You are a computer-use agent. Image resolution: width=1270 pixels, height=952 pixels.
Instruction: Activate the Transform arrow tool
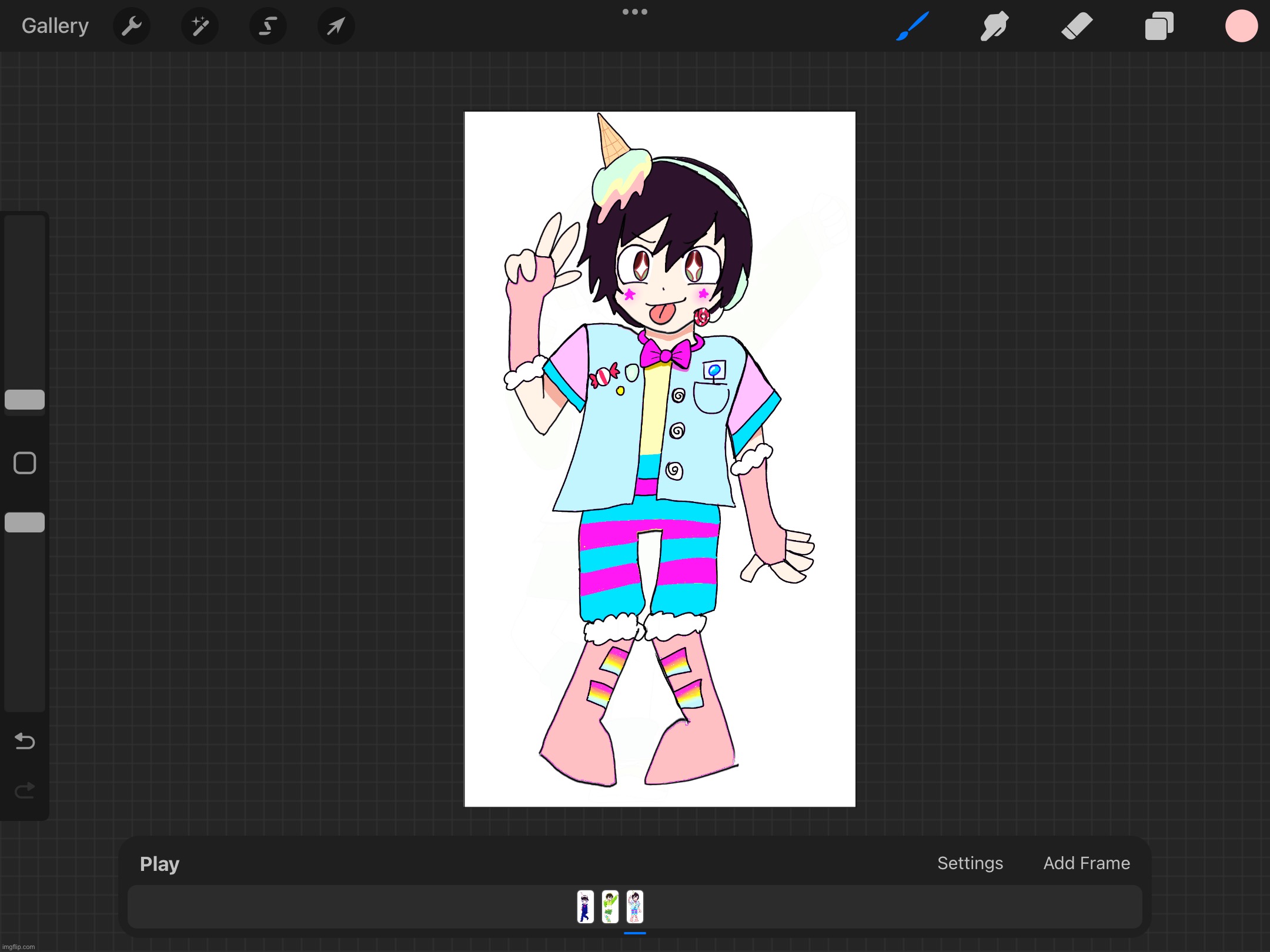[336, 26]
